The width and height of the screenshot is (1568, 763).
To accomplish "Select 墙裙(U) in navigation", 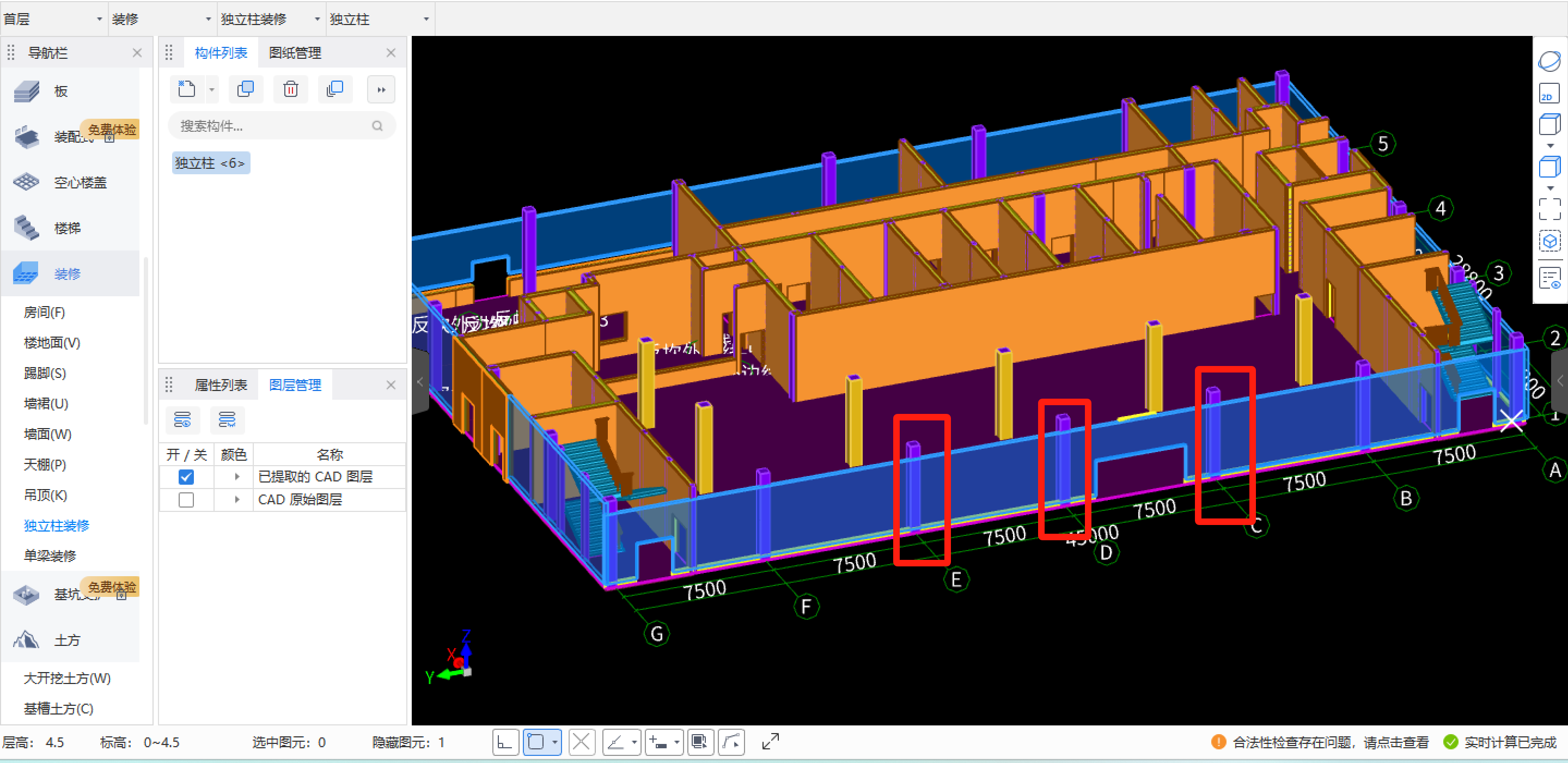I will (46, 404).
